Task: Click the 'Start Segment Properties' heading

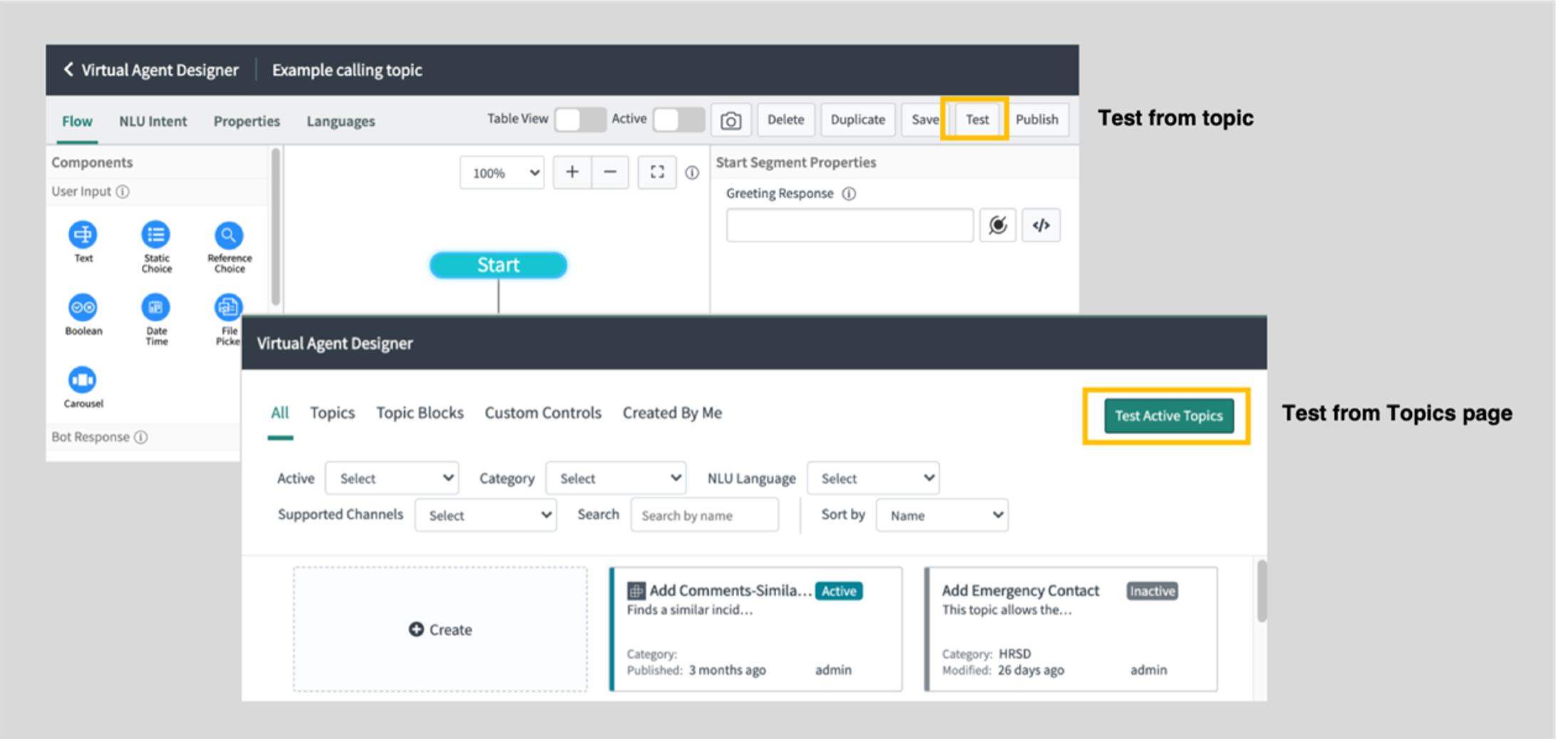Action: click(x=795, y=163)
